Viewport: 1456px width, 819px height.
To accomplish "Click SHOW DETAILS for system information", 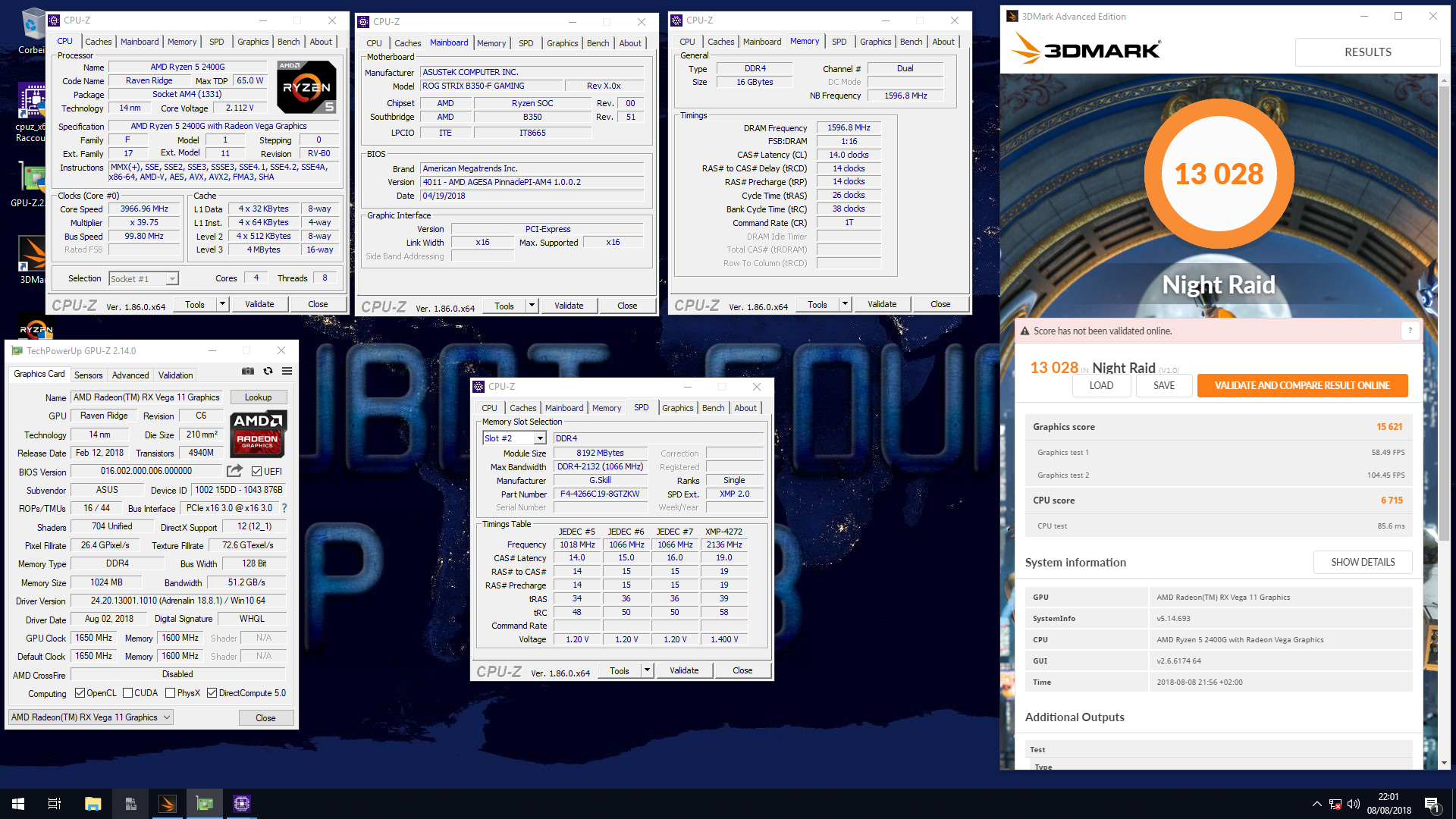I will tap(1363, 562).
